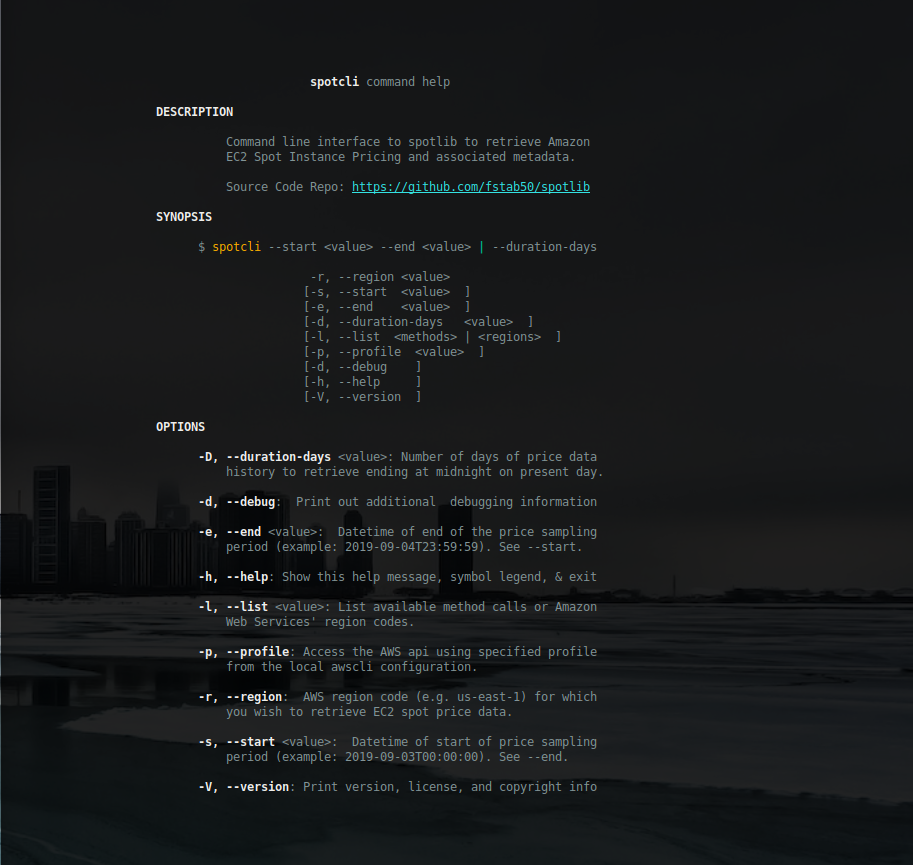Click the bold '-h, --help' option

[233, 577]
